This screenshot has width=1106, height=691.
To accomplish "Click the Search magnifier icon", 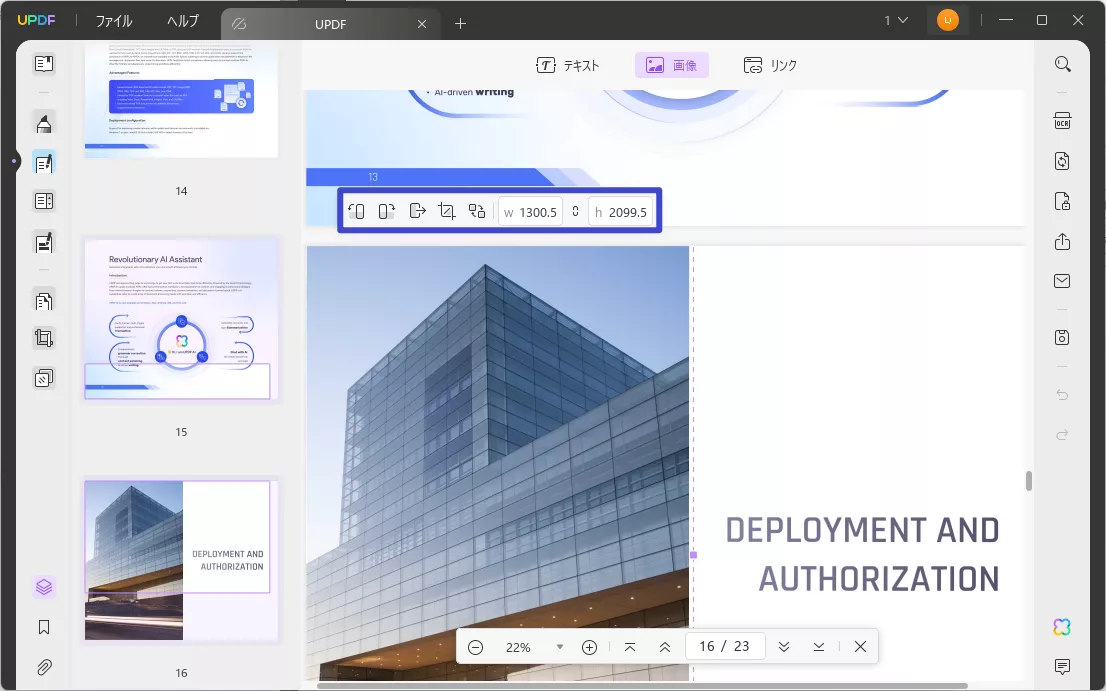I will 1062,64.
